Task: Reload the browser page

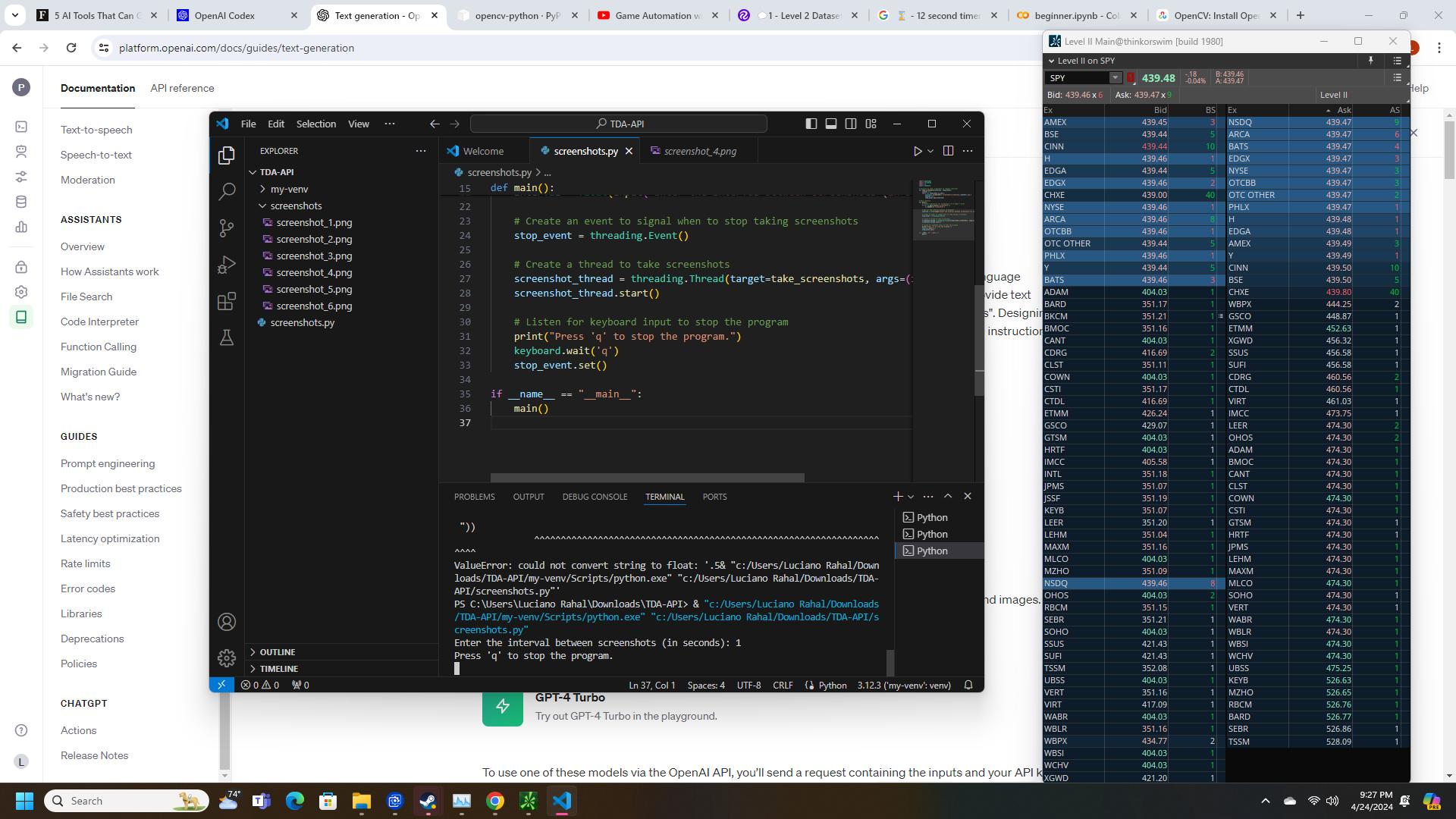Action: coord(71,48)
